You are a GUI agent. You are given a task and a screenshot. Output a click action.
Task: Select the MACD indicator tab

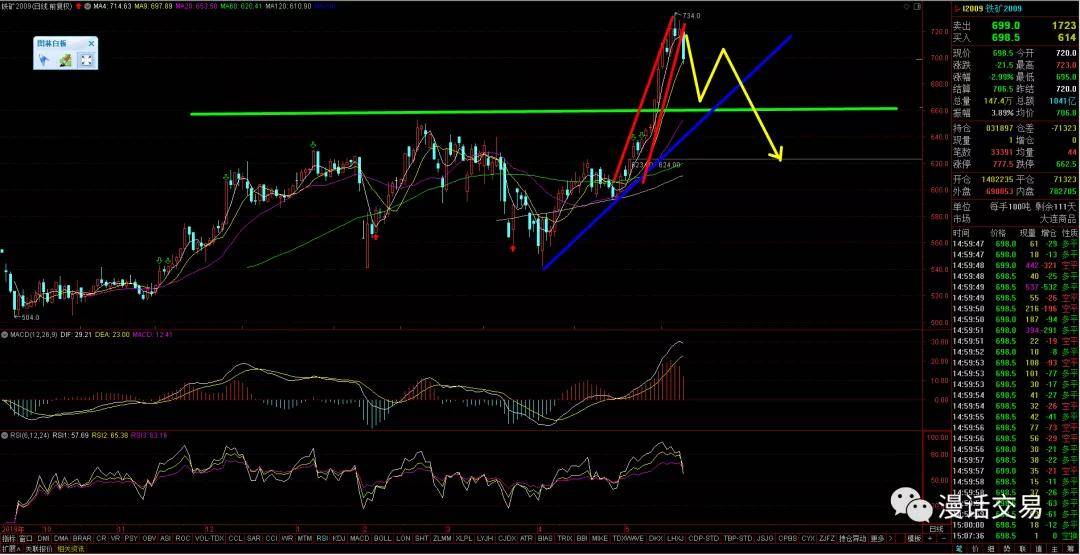click(x=359, y=538)
